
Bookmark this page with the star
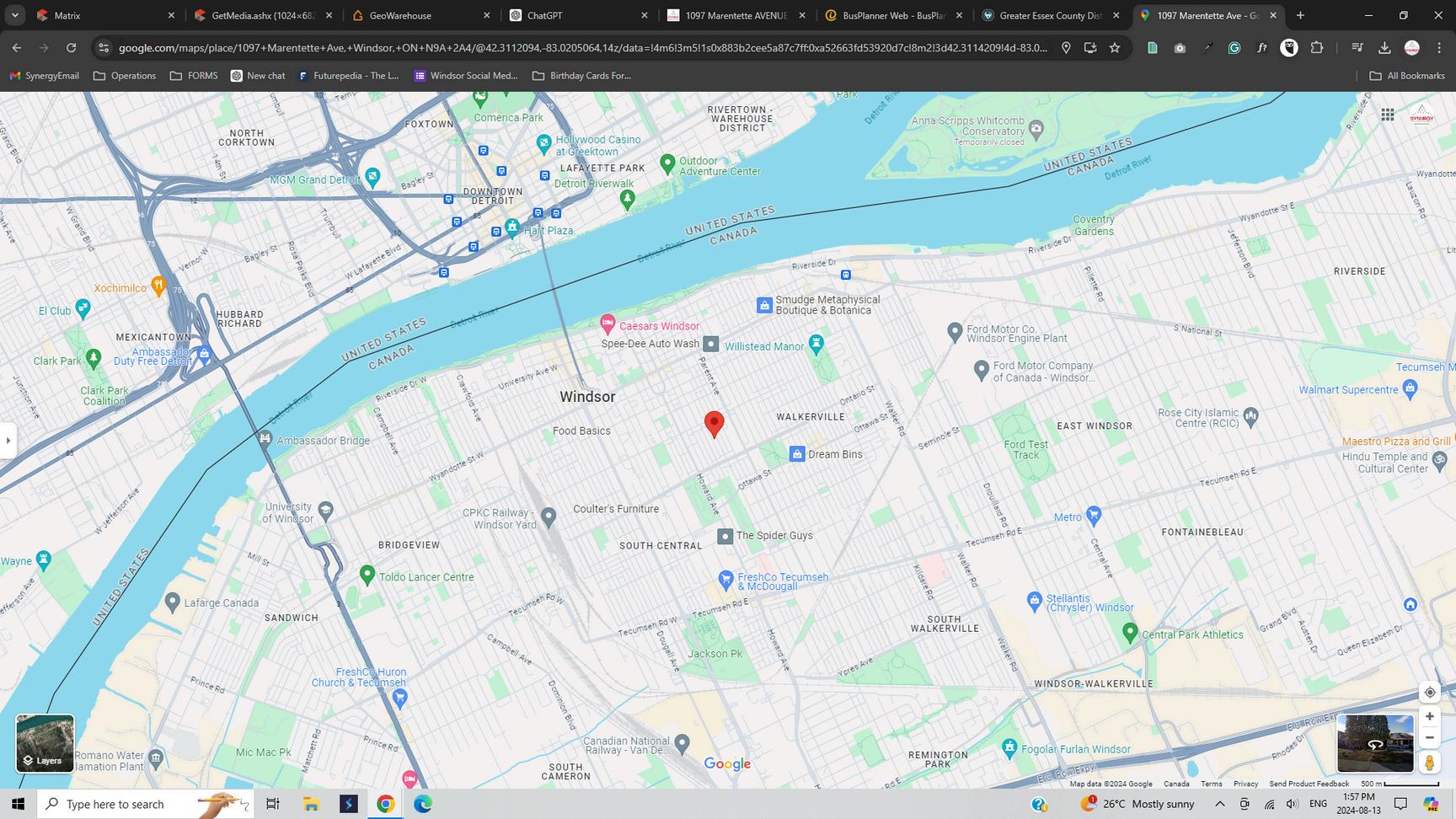click(1115, 48)
